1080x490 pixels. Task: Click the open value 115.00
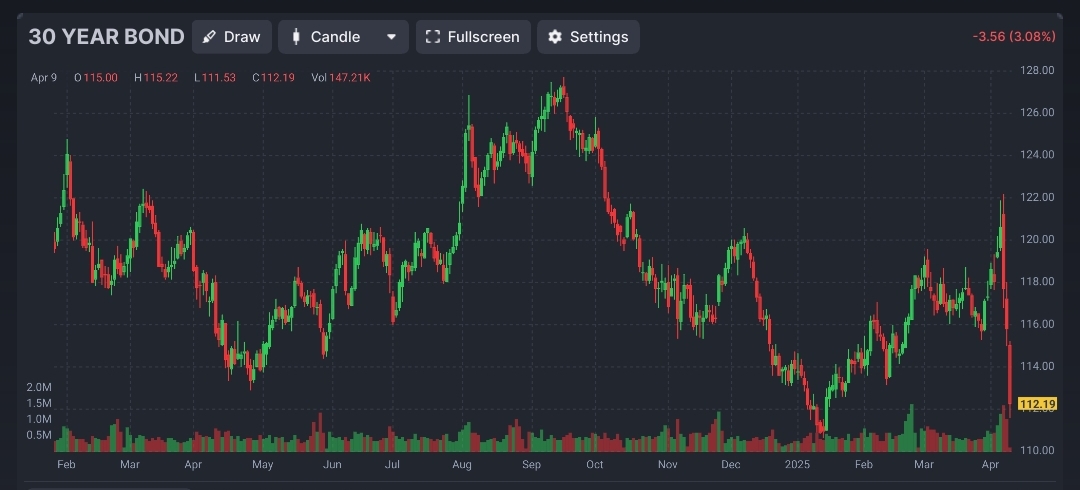click(100, 77)
